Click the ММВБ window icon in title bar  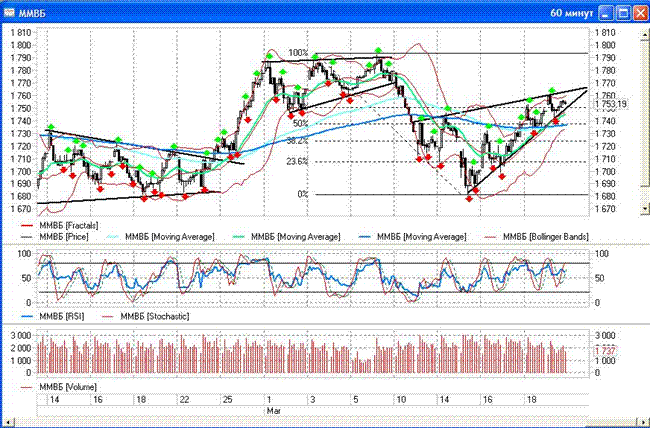pyautogui.click(x=9, y=13)
